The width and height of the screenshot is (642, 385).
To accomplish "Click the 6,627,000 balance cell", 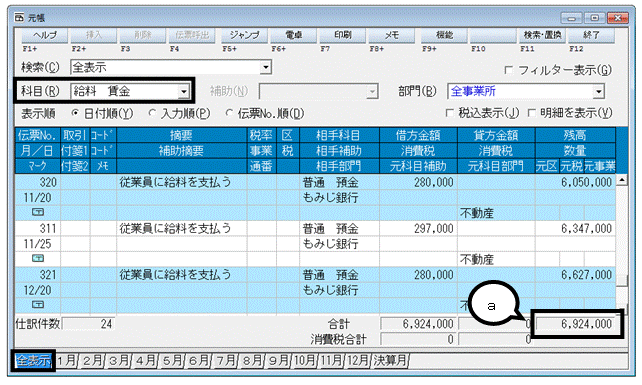I will coord(575,274).
